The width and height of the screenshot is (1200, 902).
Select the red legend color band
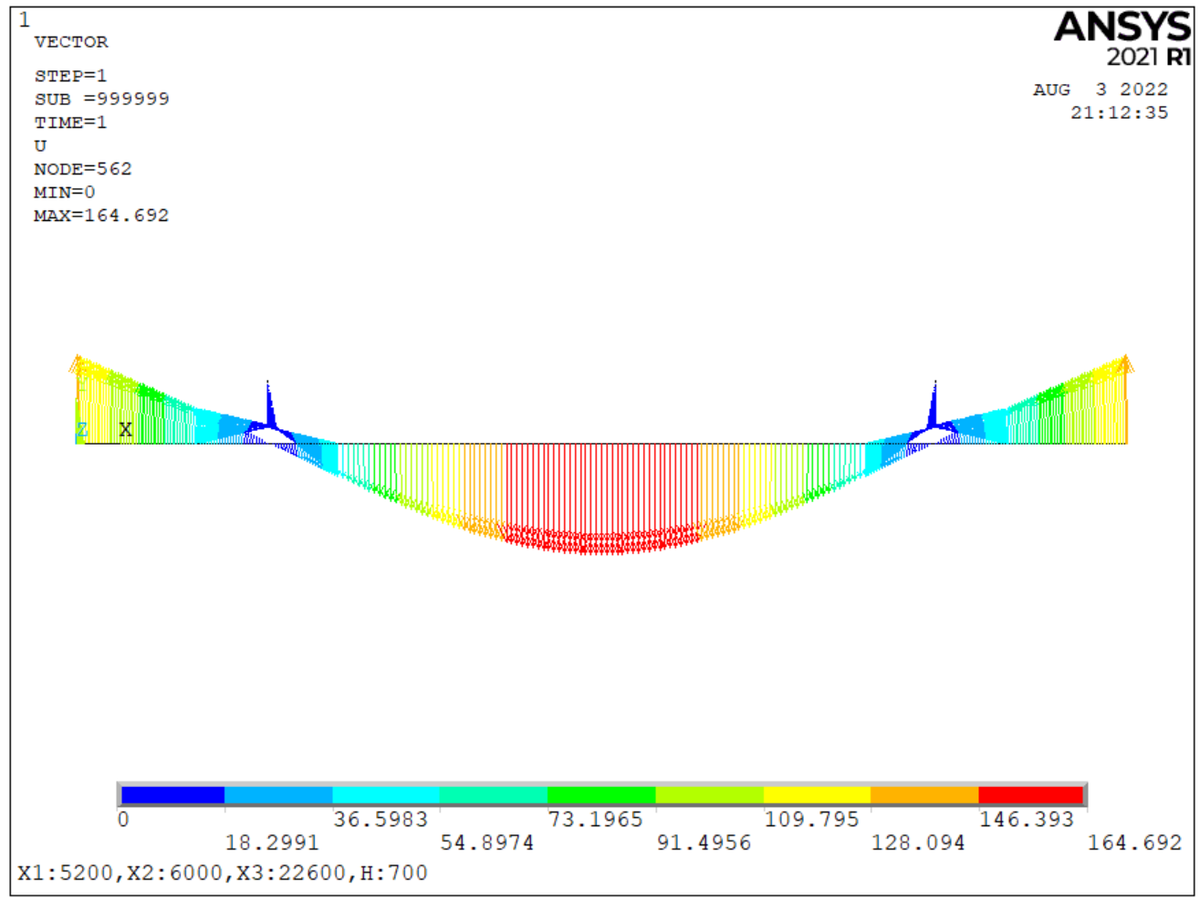1031,795
